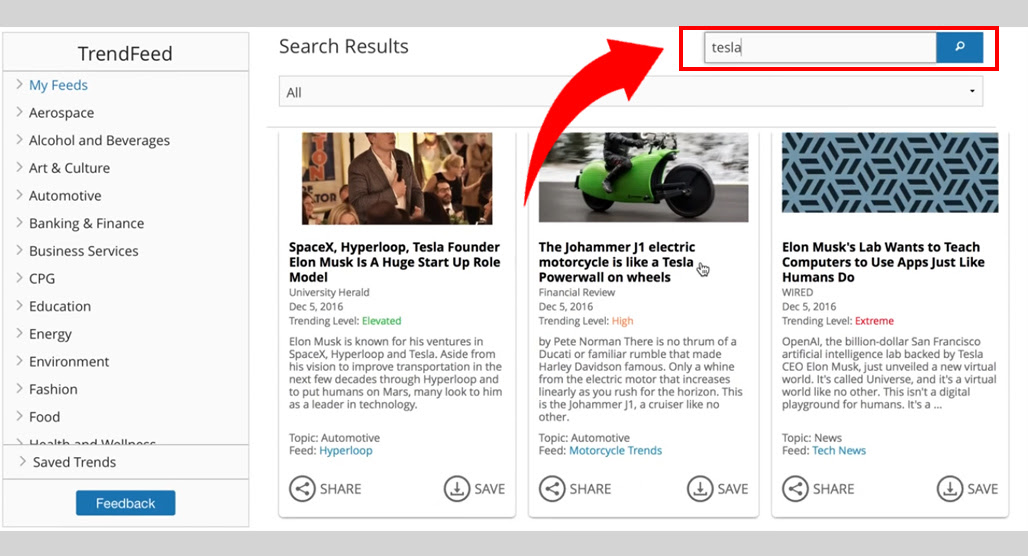The width and height of the screenshot is (1028, 556).
Task: Expand the Banking & Finance chevron
Action: click(x=19, y=222)
